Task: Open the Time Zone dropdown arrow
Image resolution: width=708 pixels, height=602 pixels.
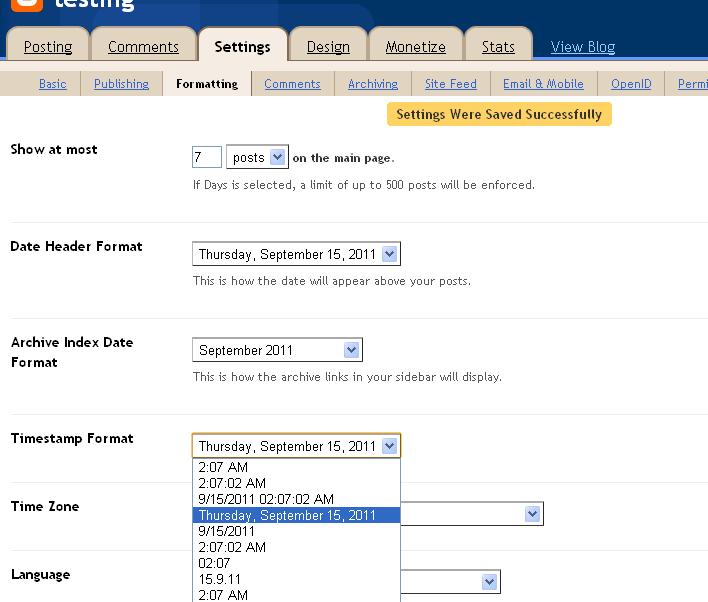Action: 533,514
